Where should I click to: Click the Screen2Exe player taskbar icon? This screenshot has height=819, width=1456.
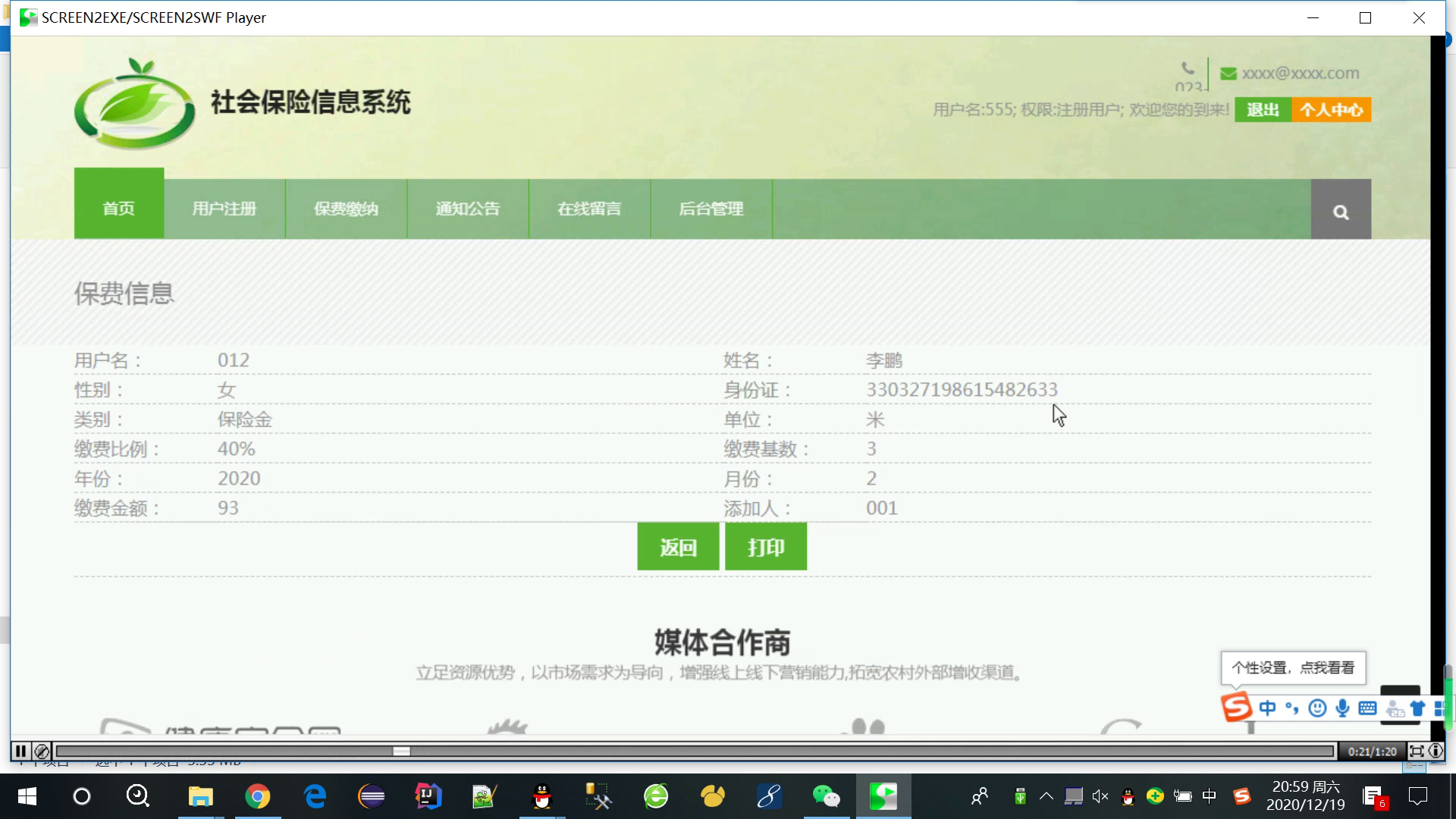pos(883,796)
